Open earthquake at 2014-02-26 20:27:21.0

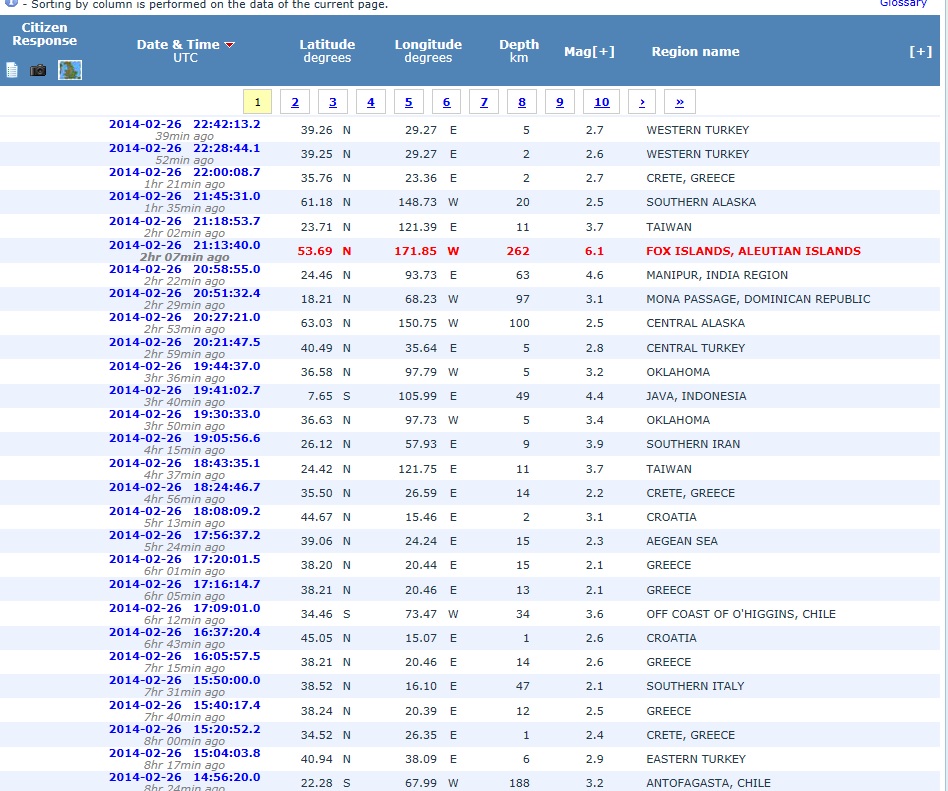pyautogui.click(x=184, y=317)
